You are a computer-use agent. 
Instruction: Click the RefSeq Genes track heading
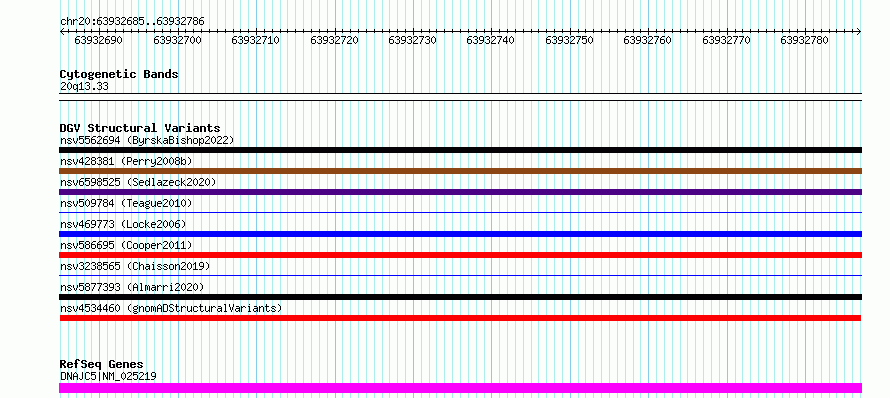pos(102,365)
